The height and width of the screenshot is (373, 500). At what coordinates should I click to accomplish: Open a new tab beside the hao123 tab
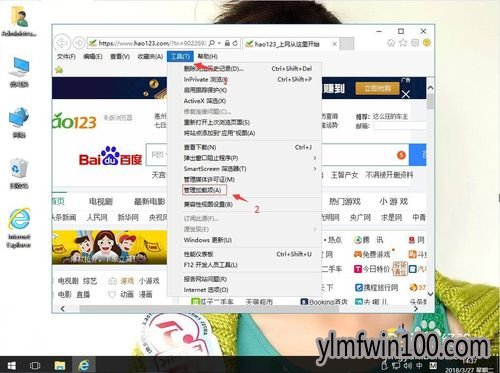point(347,44)
